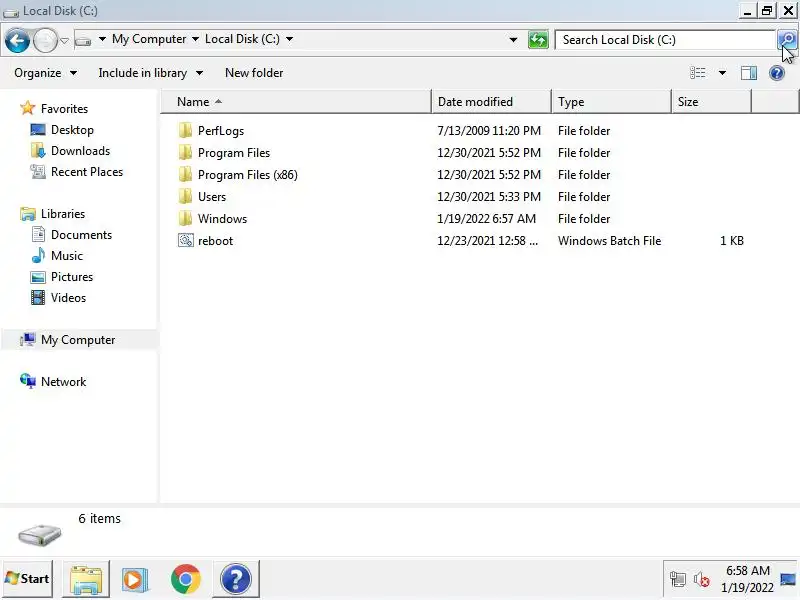Expand dropdown arrow before My Computer breadcrumb
Image resolution: width=800 pixels, height=600 pixels.
point(102,39)
